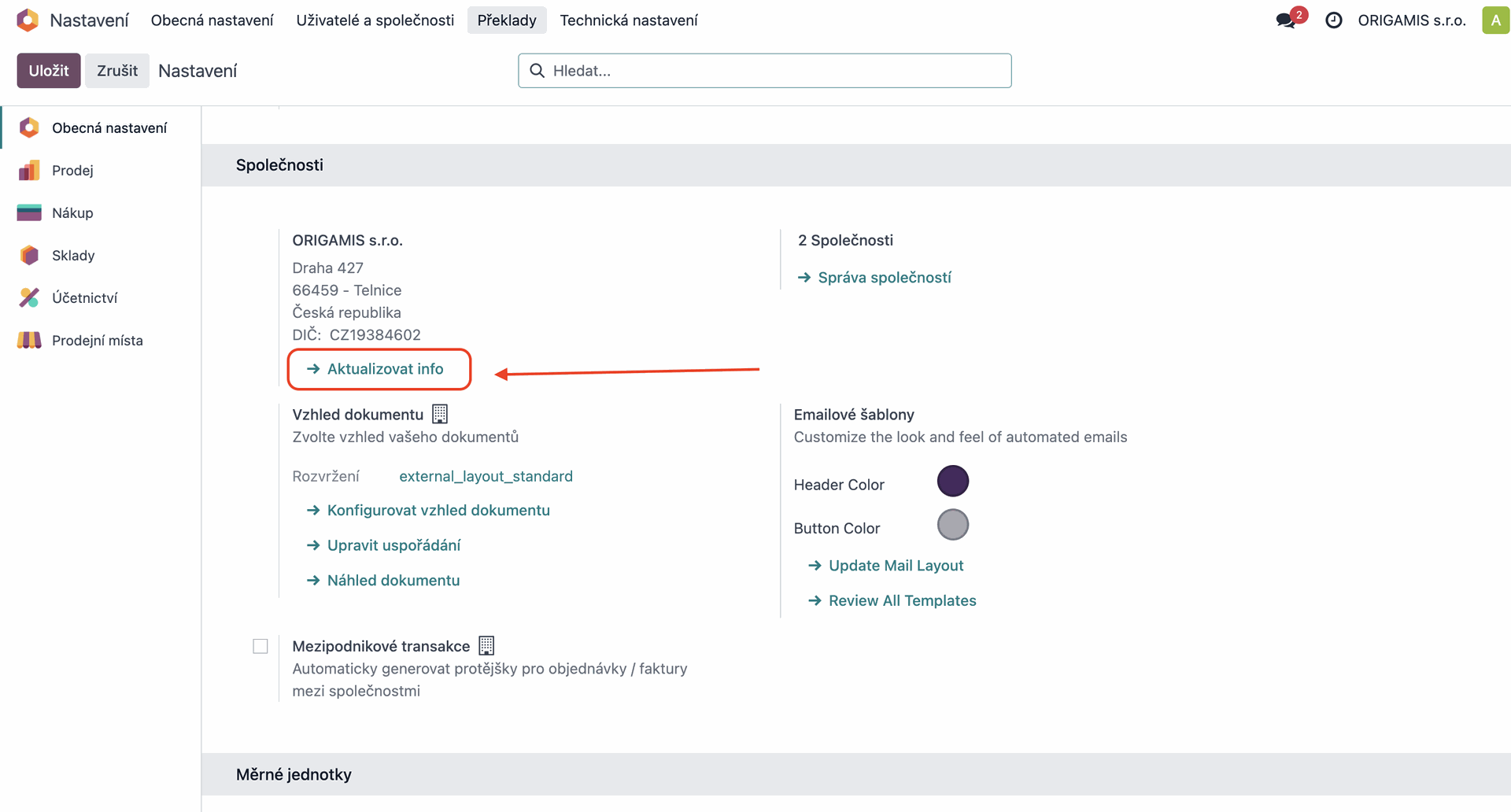Image resolution: width=1511 pixels, height=812 pixels.
Task: Open the Uživatelé a společnosti menu
Action: [x=375, y=20]
